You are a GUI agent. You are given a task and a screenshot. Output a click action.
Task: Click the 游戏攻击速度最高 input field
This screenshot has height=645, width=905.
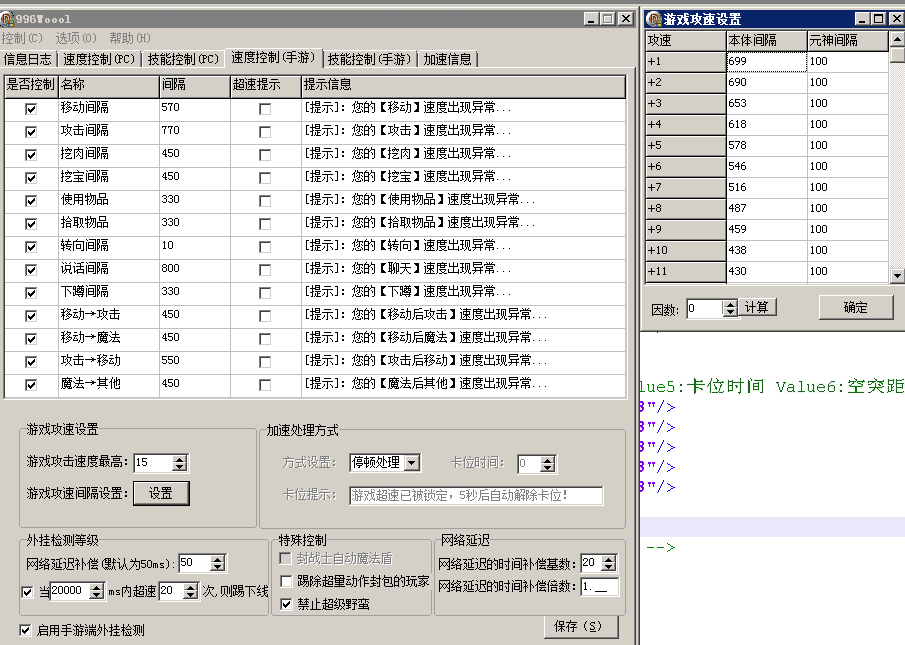[x=153, y=463]
